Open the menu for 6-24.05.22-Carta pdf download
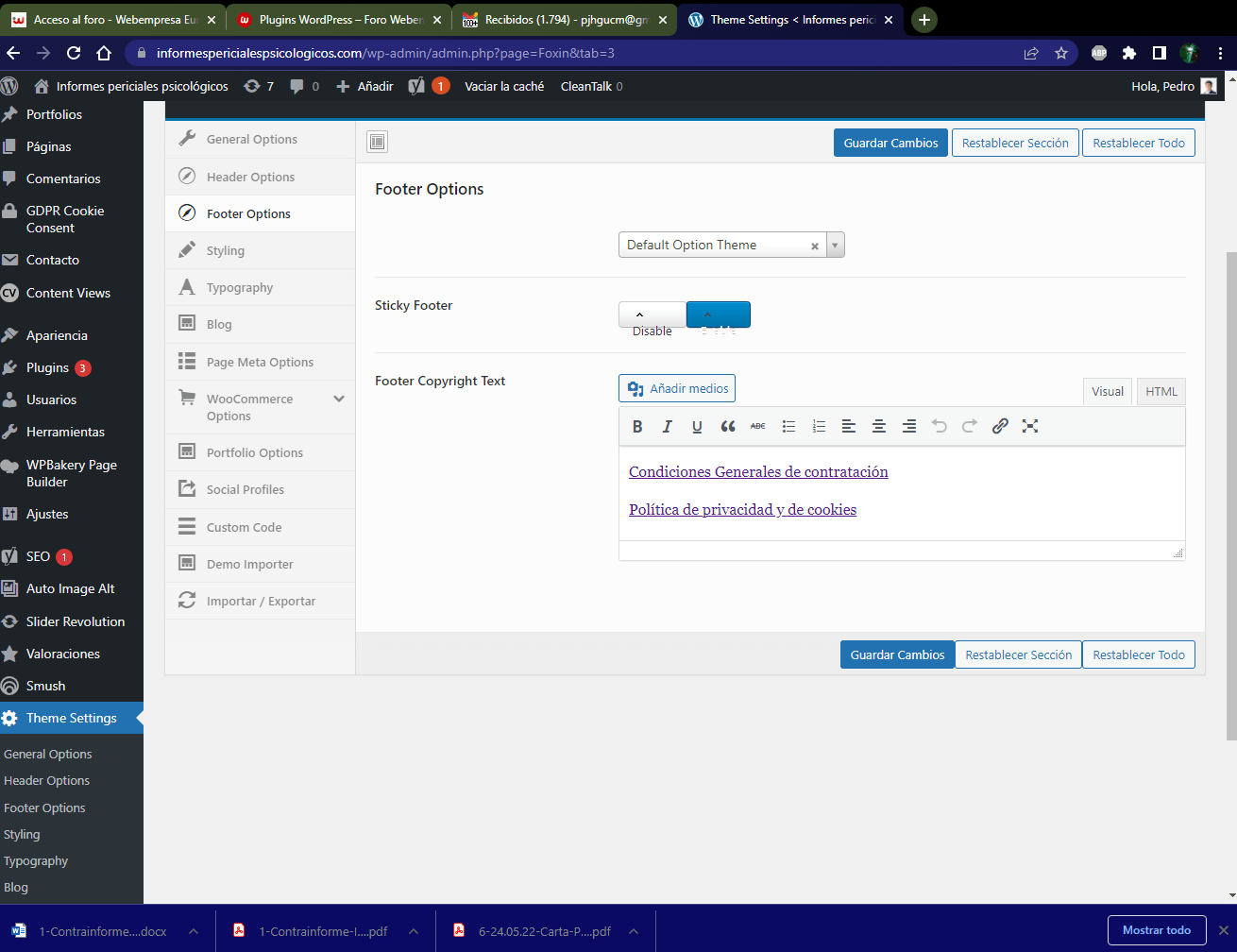Viewport: 1237px width, 952px height. 634,931
